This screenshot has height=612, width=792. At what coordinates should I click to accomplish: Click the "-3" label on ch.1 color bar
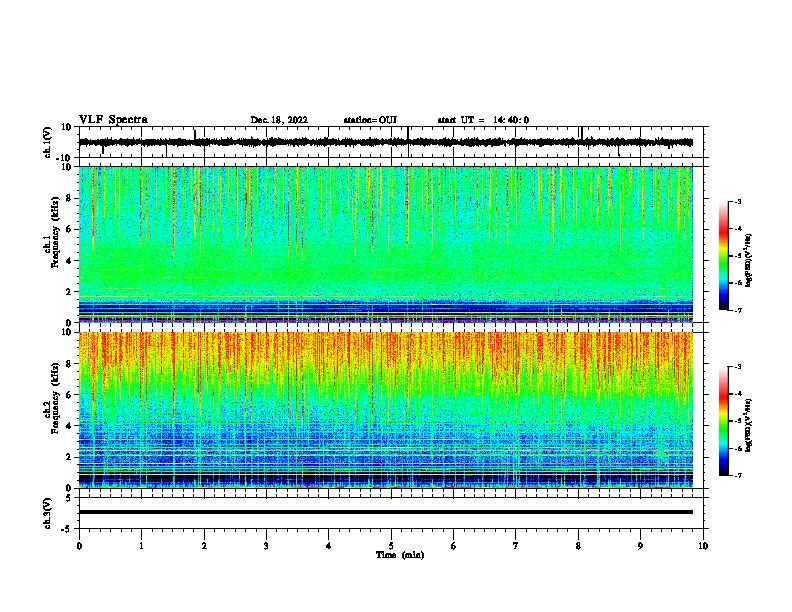coord(737,202)
